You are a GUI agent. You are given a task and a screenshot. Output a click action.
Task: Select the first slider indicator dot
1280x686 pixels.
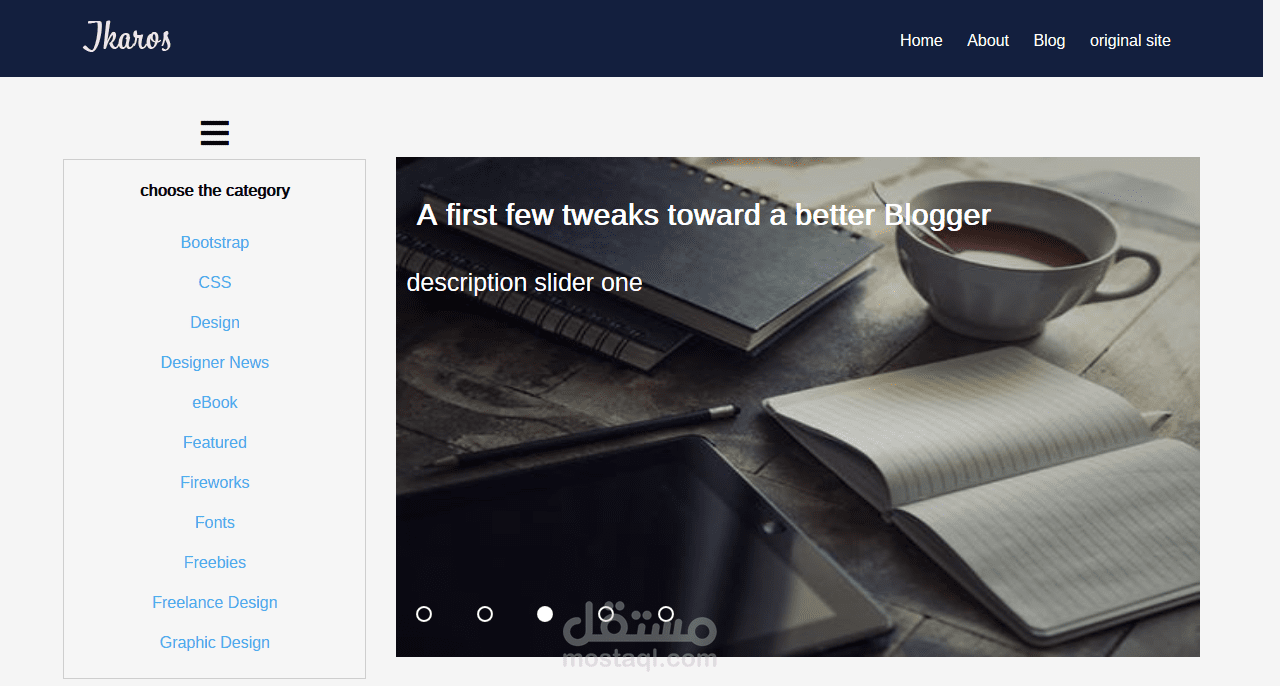pyautogui.click(x=424, y=614)
